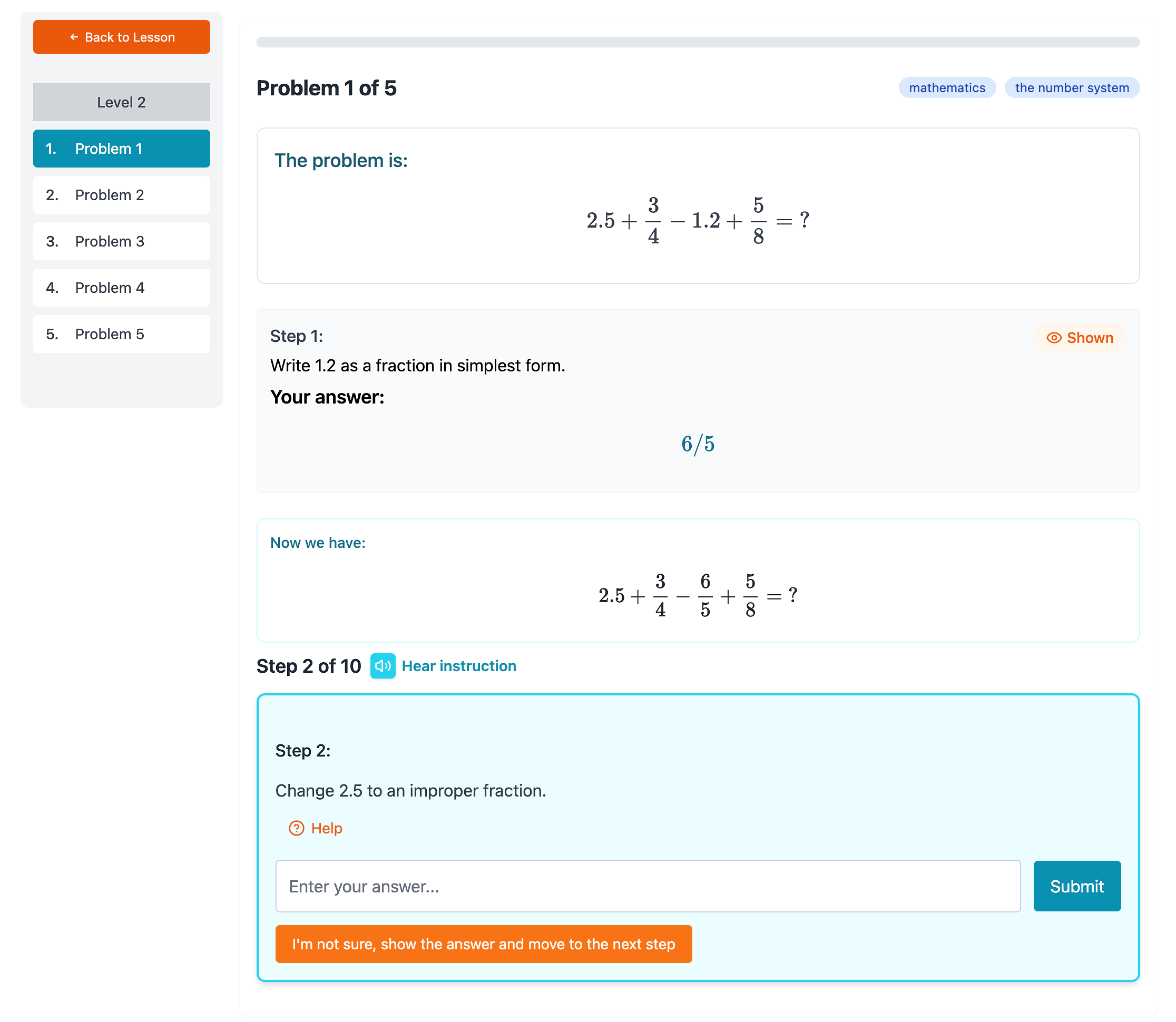The height and width of the screenshot is (1022, 1176).
Task: Open Problem 4 in sidebar
Action: point(122,288)
